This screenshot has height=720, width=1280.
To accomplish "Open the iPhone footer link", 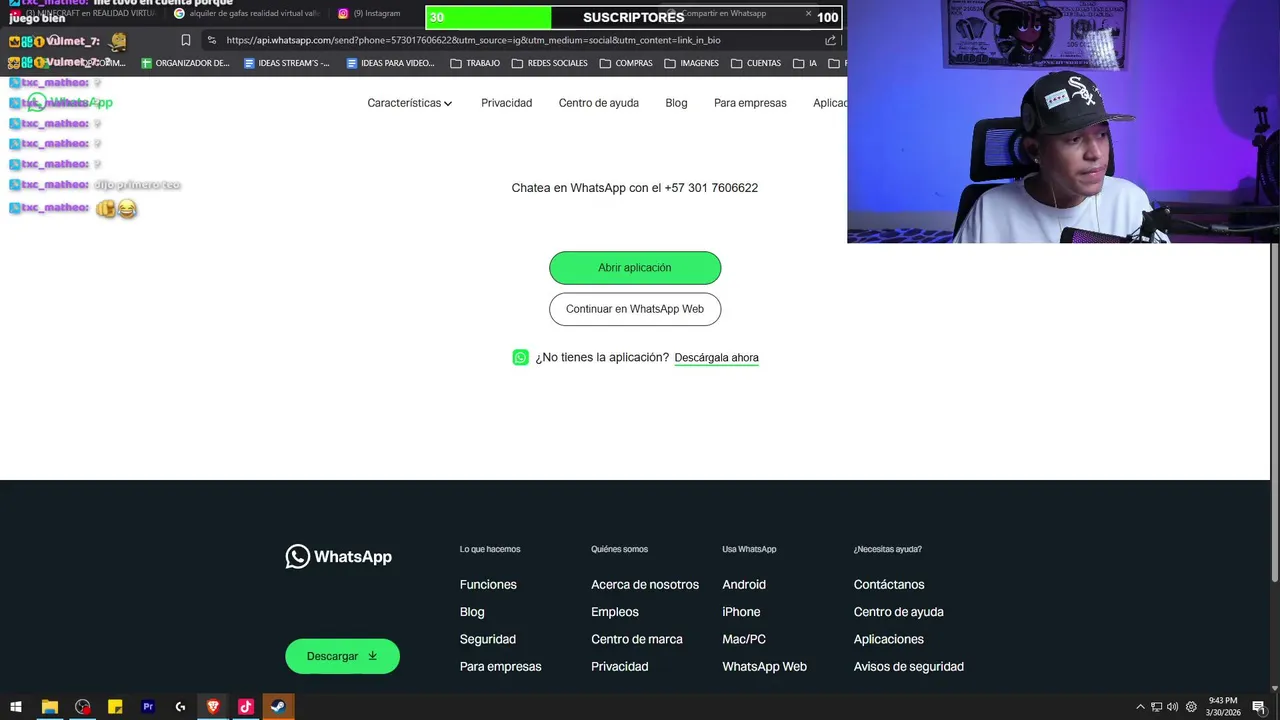I will point(741,612).
